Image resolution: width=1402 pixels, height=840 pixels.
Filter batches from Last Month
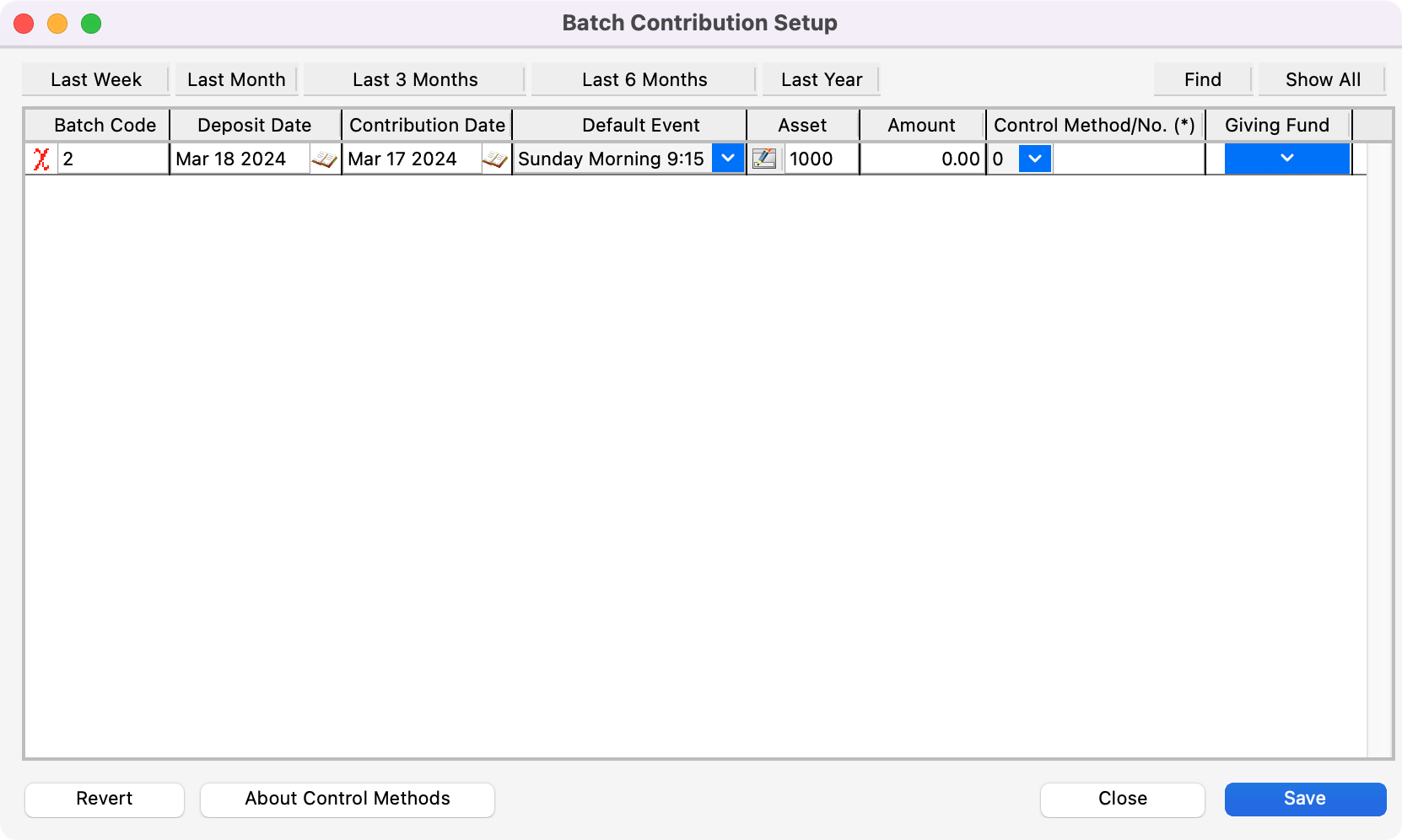point(236,79)
